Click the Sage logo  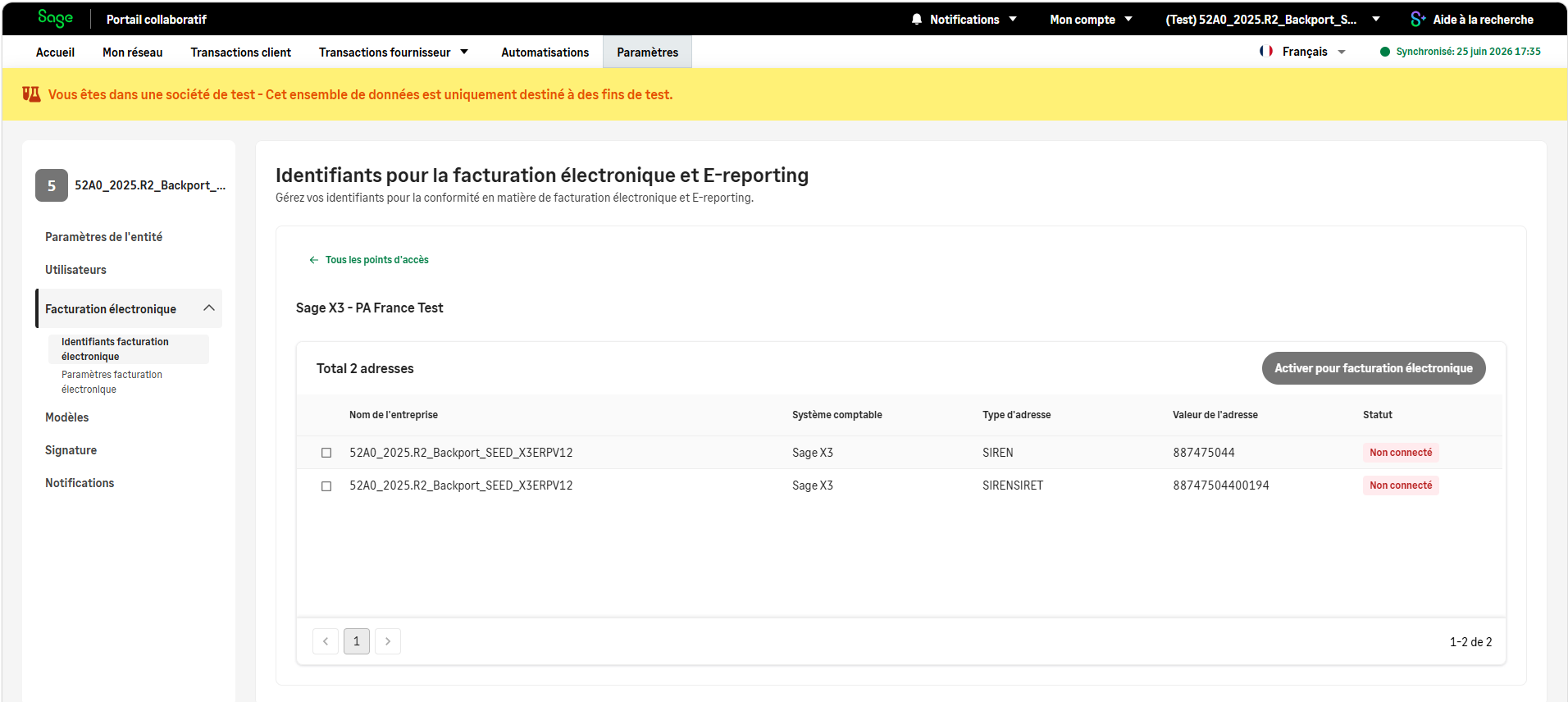pos(55,18)
